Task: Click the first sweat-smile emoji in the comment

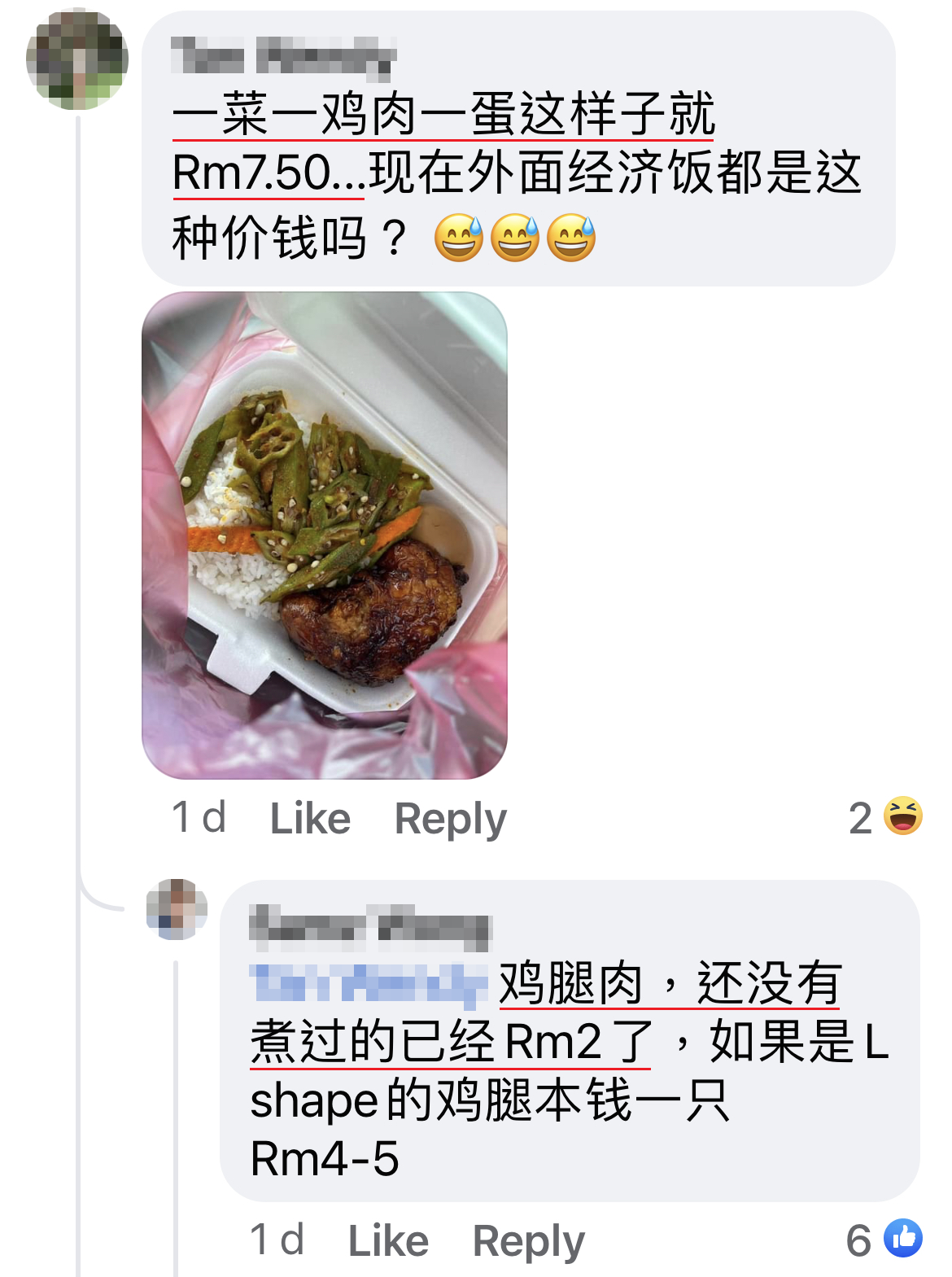Action: [x=459, y=238]
